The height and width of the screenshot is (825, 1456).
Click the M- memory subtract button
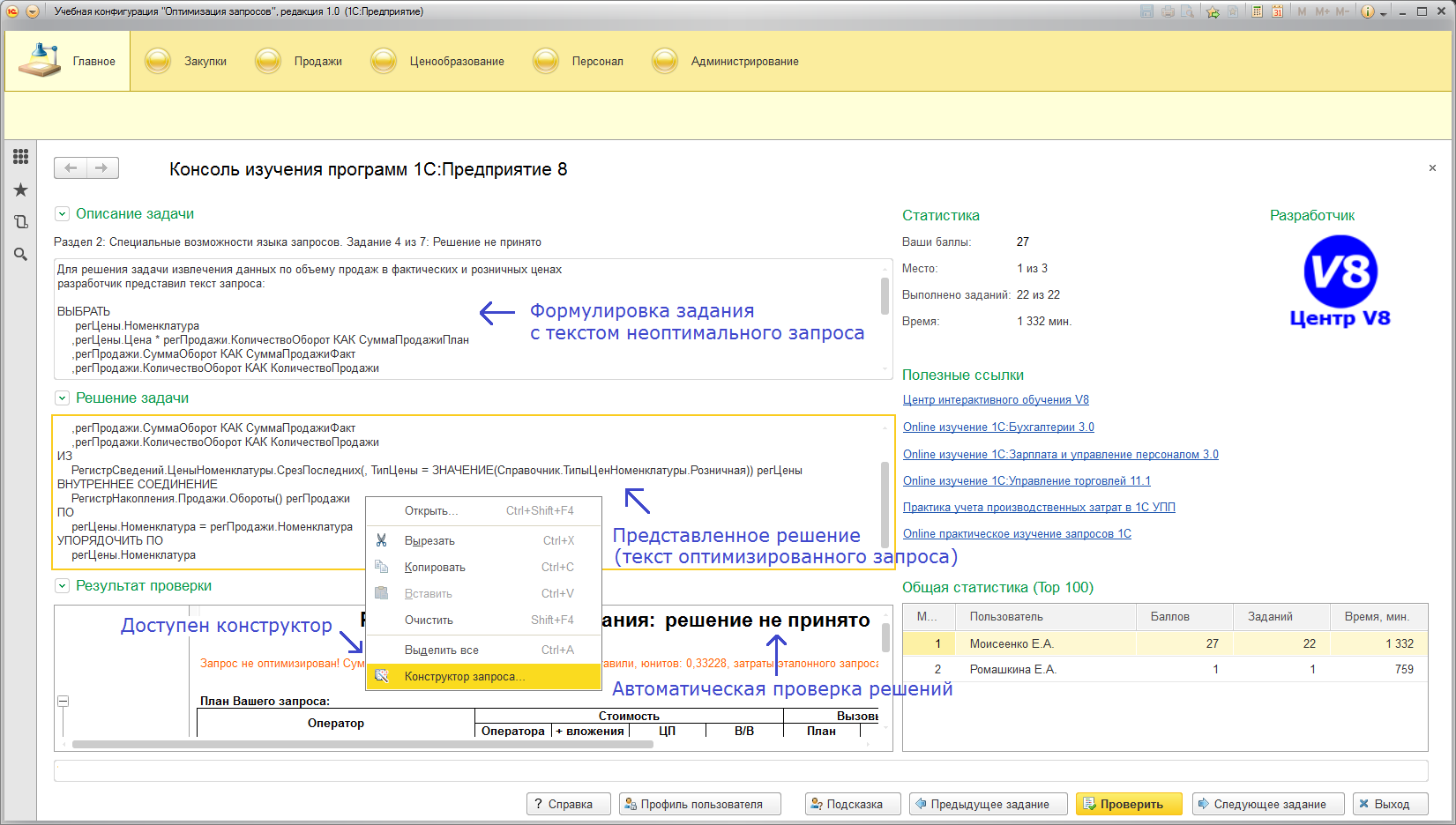[x=1342, y=11]
